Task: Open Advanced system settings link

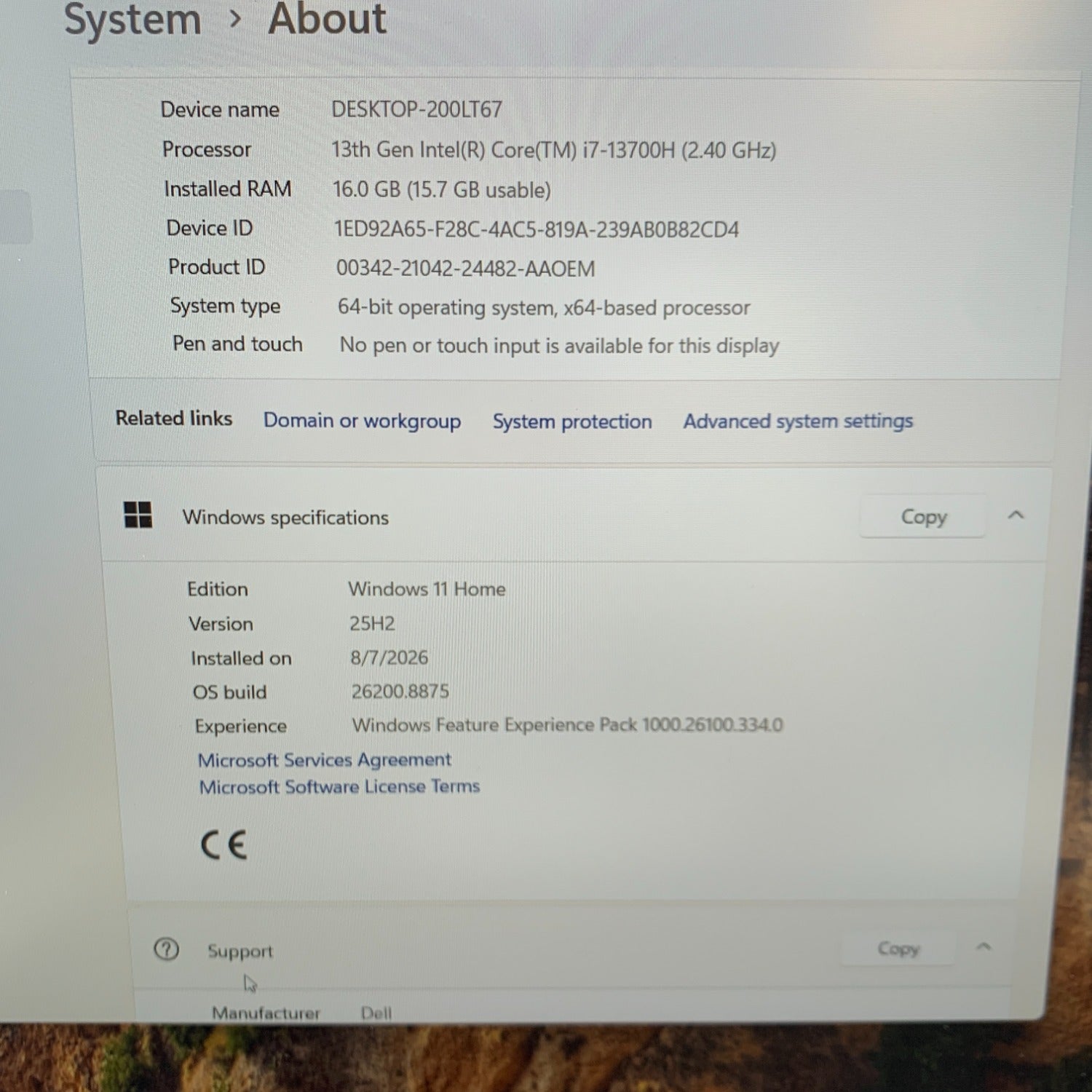Action: [798, 421]
